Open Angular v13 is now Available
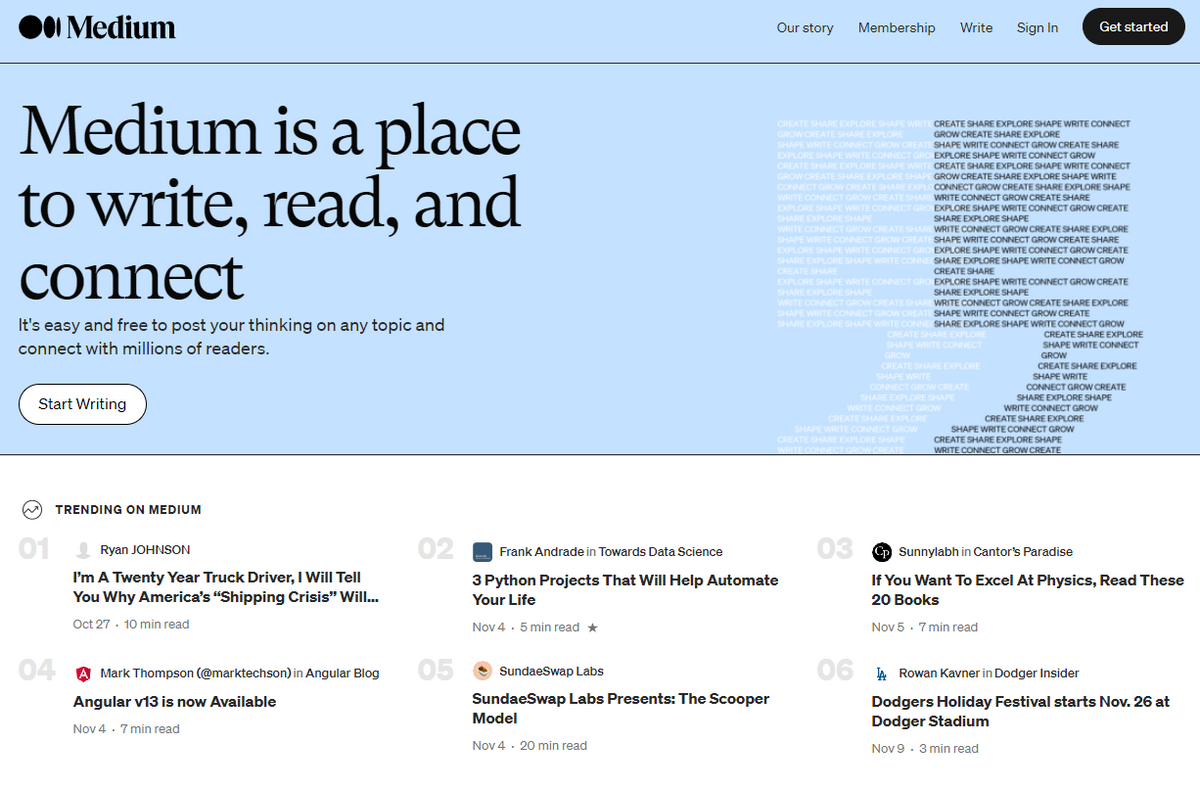Image resolution: width=1200 pixels, height=790 pixels. pos(174,702)
